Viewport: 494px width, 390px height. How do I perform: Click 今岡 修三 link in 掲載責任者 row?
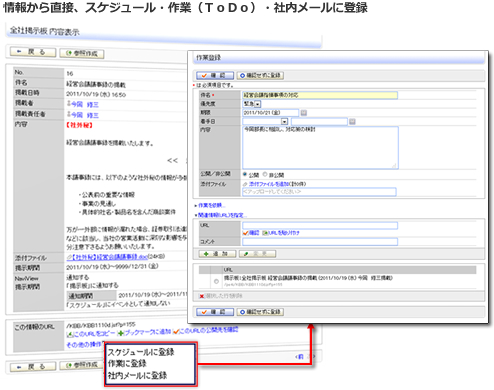click(x=85, y=115)
